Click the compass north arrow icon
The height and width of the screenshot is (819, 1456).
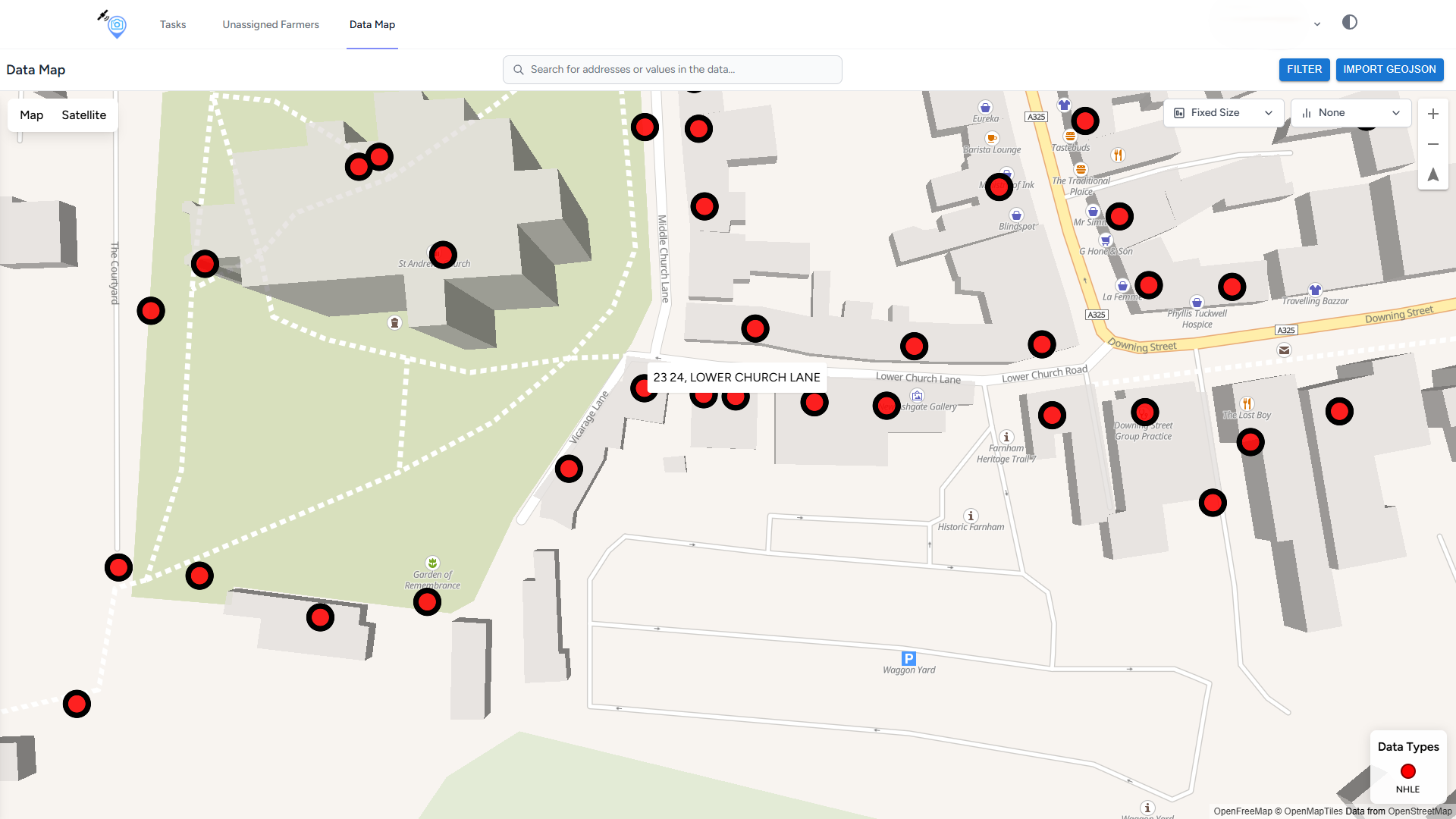(x=1432, y=174)
